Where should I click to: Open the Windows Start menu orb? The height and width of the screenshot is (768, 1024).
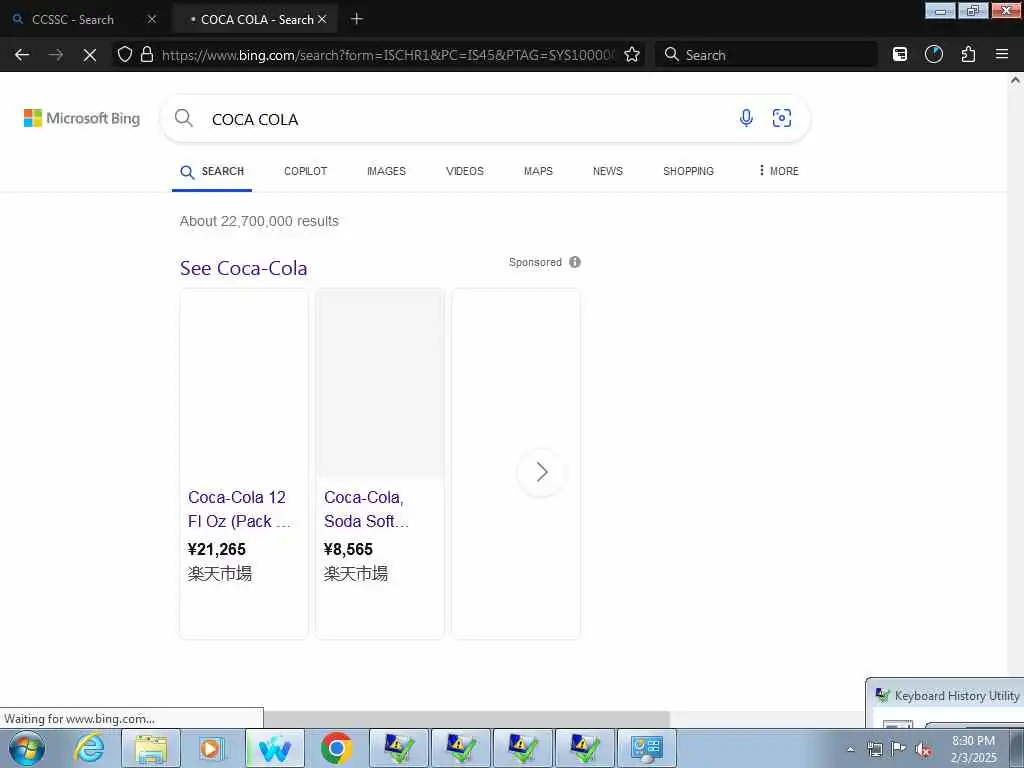pos(27,748)
